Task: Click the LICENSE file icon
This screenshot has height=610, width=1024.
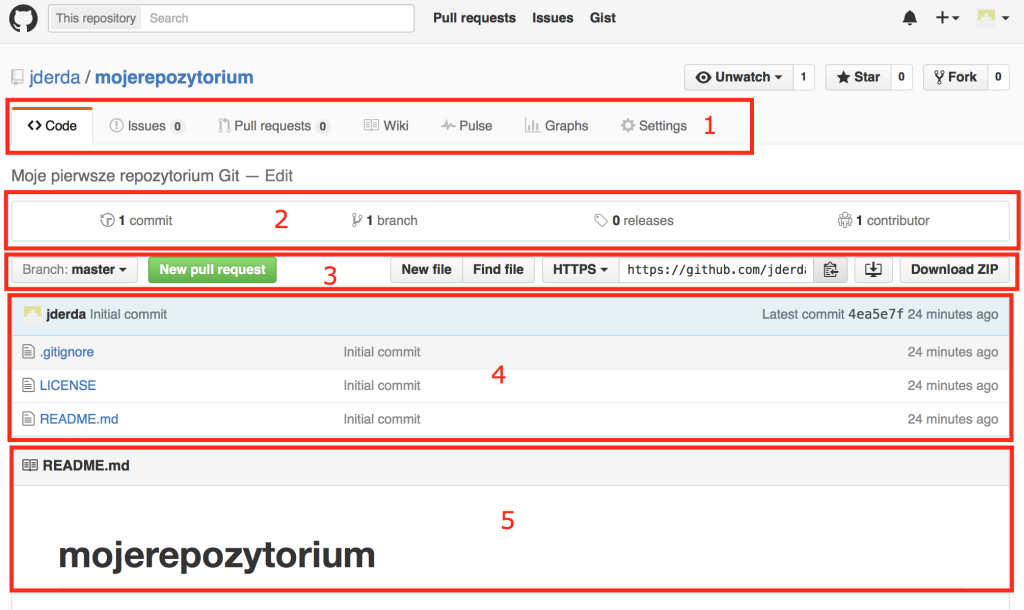Action: tap(28, 385)
